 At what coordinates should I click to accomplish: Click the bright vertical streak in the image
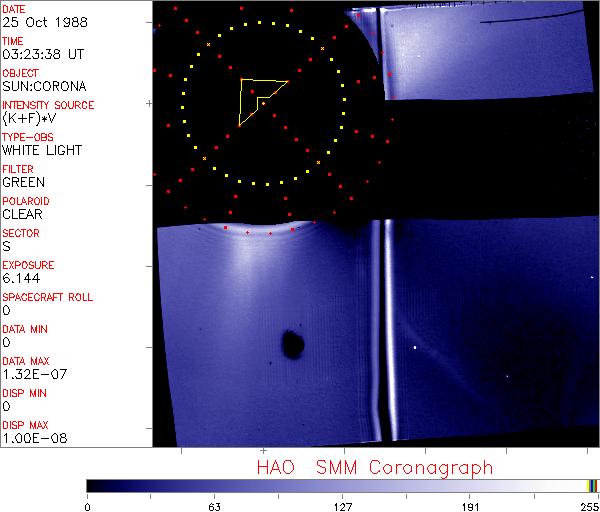tap(379, 330)
